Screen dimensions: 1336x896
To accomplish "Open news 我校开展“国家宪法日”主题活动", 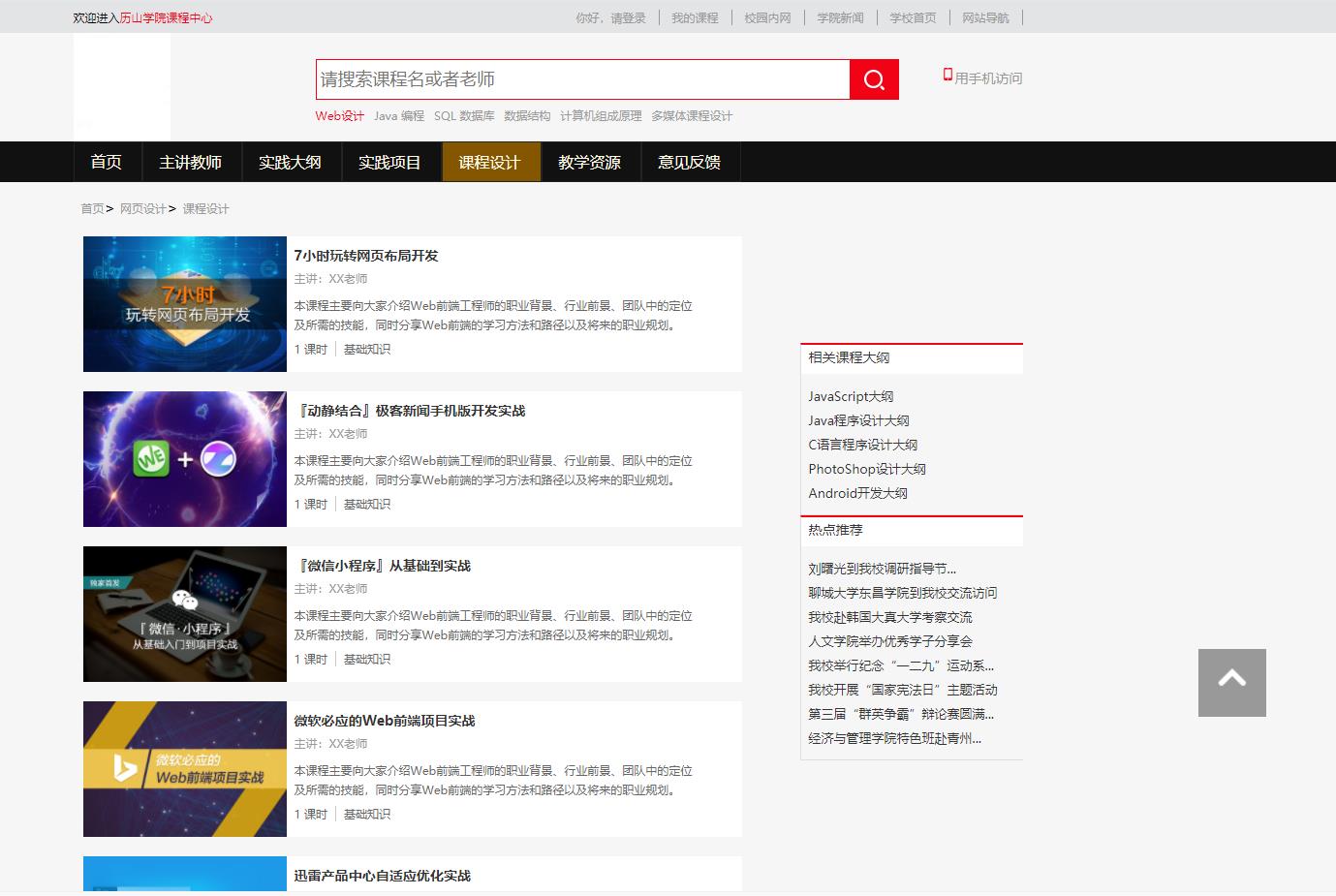I will coord(903,690).
